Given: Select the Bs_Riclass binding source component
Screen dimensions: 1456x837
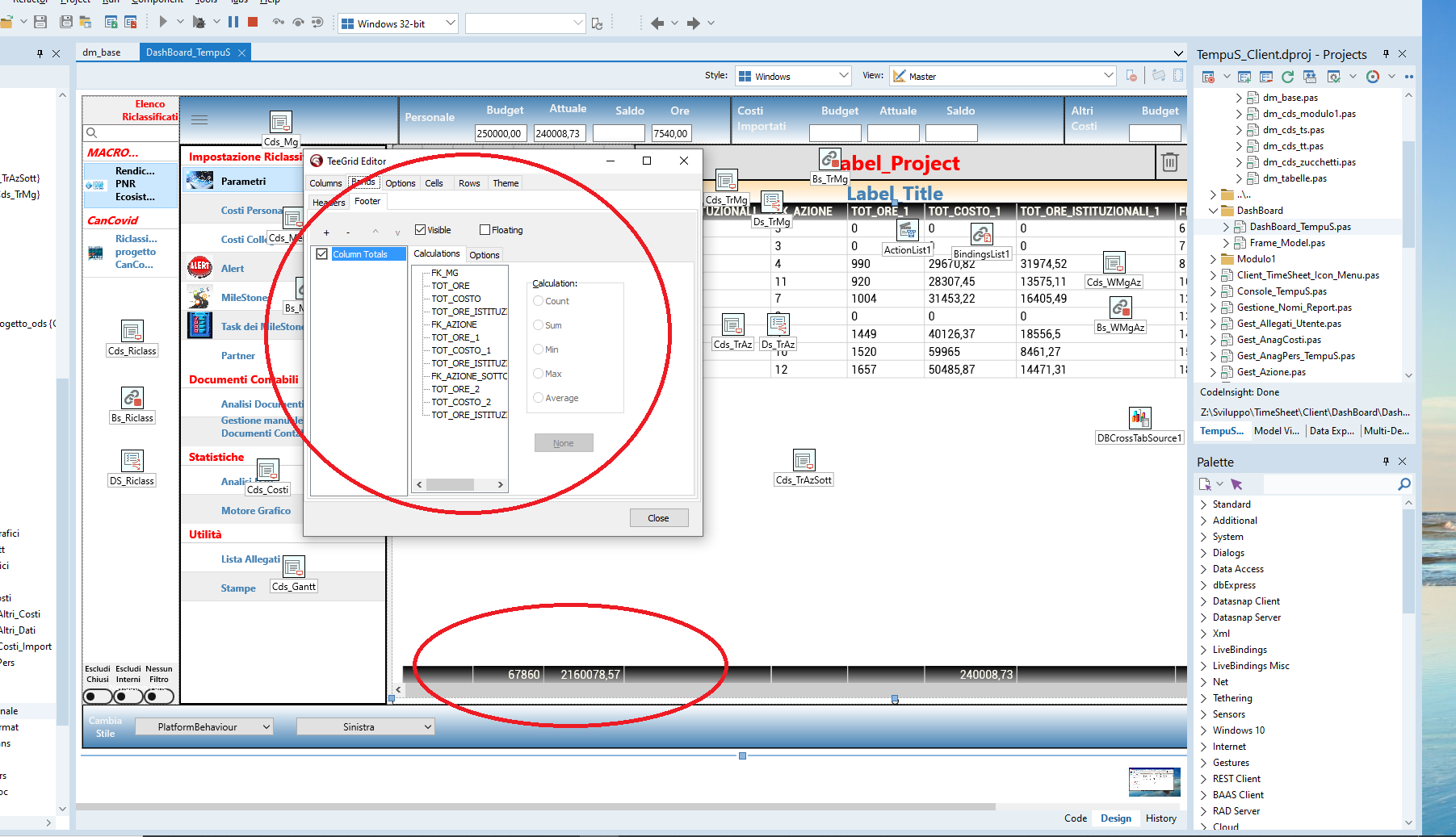Looking at the screenshot, I should coord(132,398).
